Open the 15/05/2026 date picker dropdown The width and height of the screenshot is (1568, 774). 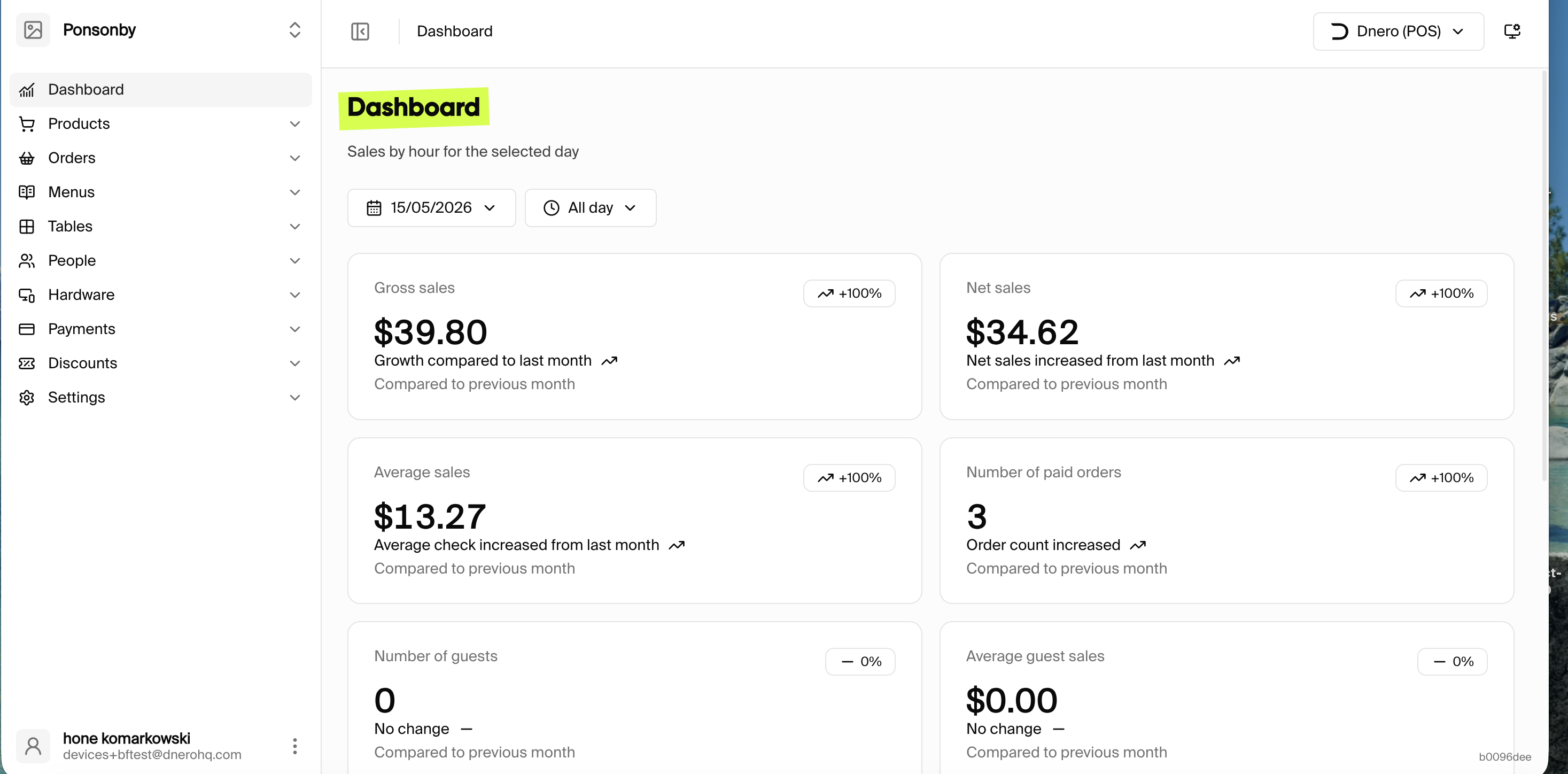tap(432, 207)
